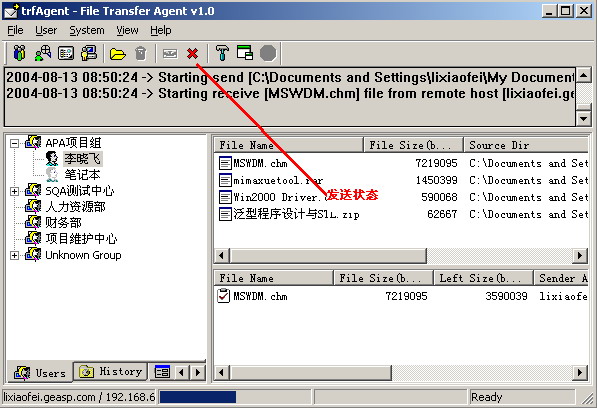Select the 人力资源部 group

tap(76, 207)
